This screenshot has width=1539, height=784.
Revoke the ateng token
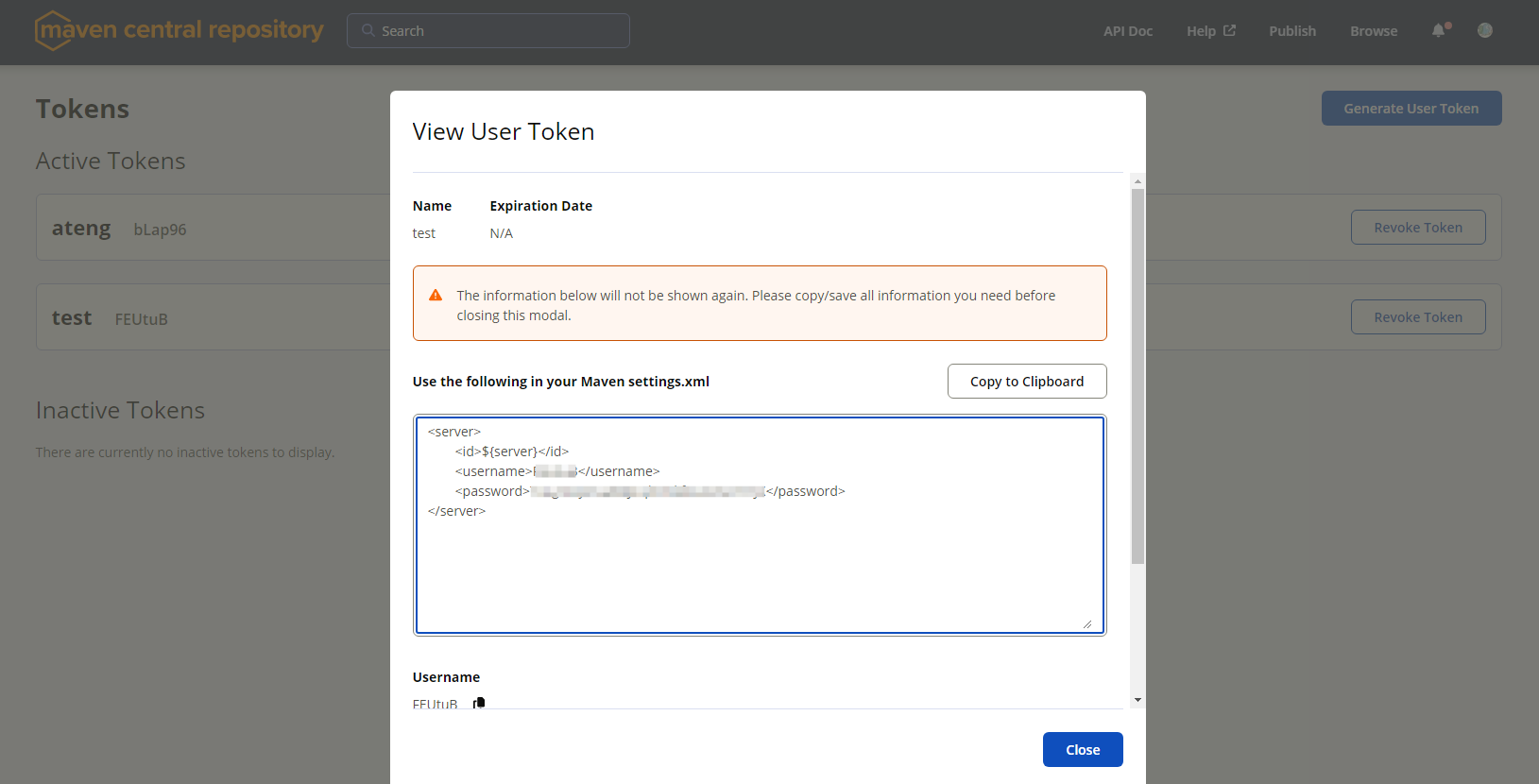point(1417,228)
